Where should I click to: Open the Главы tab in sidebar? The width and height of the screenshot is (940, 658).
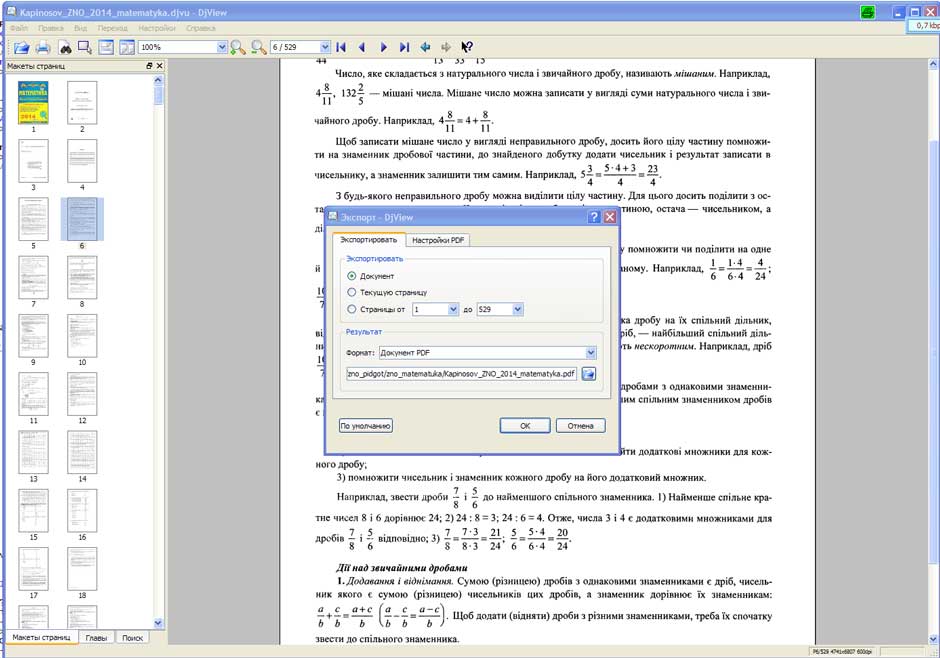point(97,637)
